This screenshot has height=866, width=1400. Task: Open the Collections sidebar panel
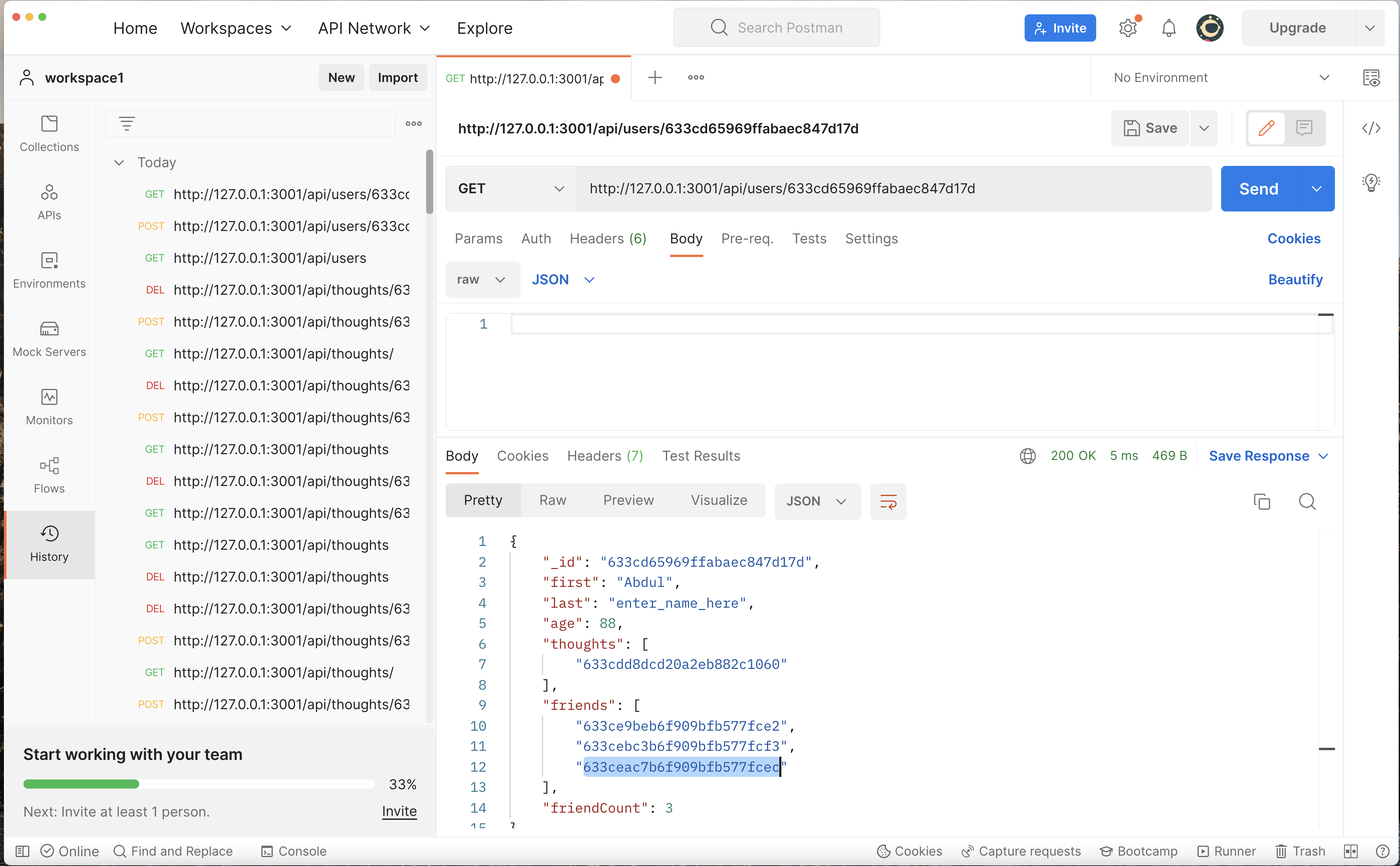49,134
